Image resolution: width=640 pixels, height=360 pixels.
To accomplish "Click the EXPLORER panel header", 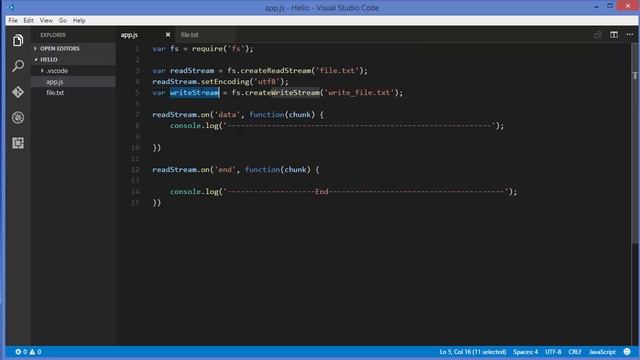I will pyautogui.click(x=53, y=35).
